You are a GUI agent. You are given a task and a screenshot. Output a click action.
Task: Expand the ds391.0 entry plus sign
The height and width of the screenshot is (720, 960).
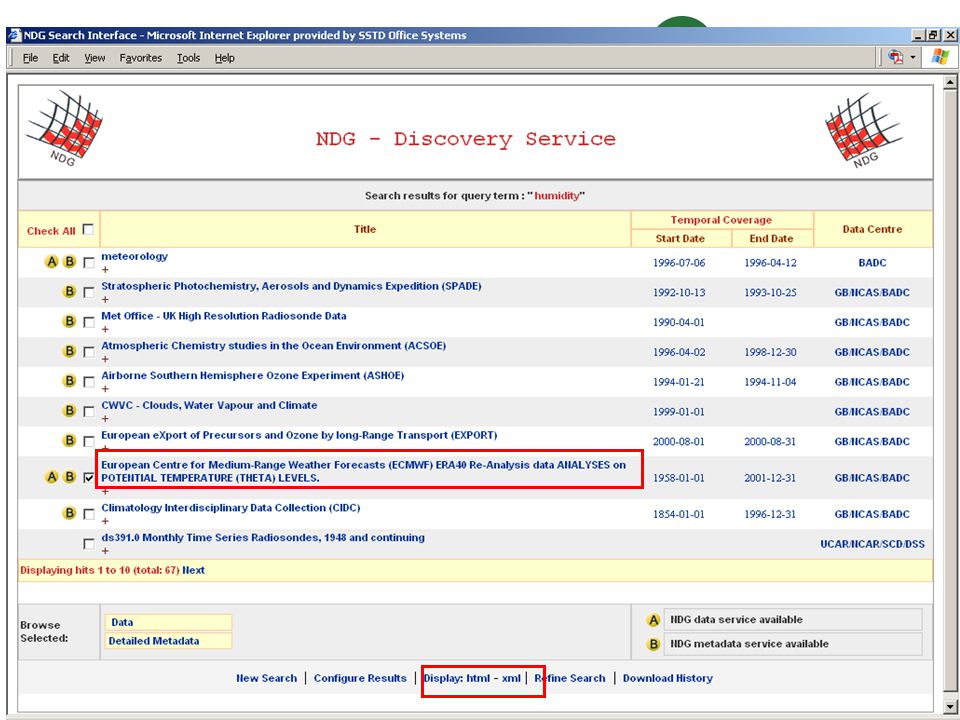tap(105, 551)
